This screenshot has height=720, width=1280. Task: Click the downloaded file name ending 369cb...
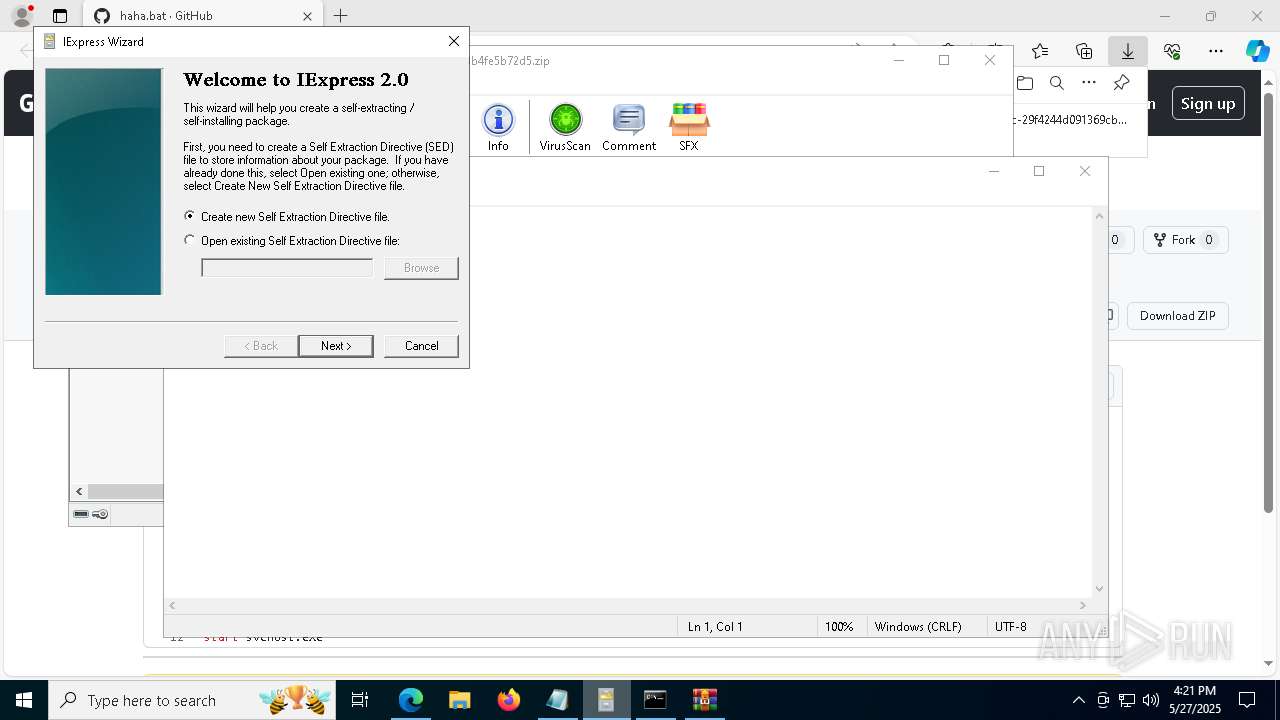(1070, 120)
